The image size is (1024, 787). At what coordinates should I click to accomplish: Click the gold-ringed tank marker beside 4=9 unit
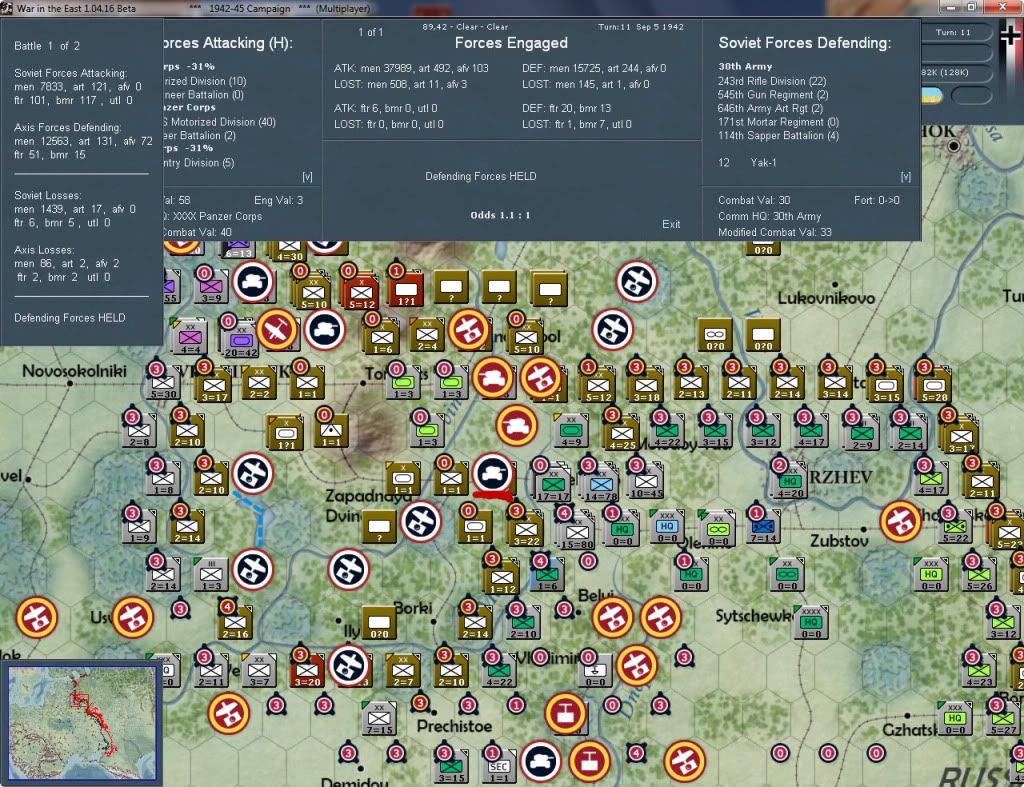tap(517, 426)
